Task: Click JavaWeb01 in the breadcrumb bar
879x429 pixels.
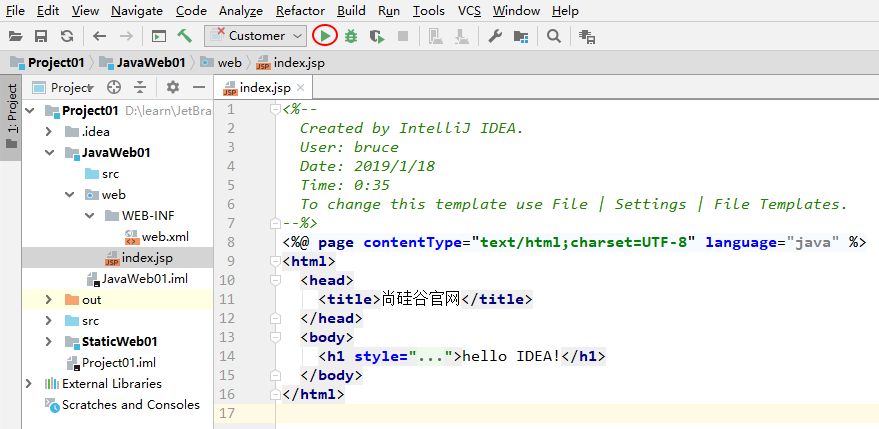Action: point(150,62)
